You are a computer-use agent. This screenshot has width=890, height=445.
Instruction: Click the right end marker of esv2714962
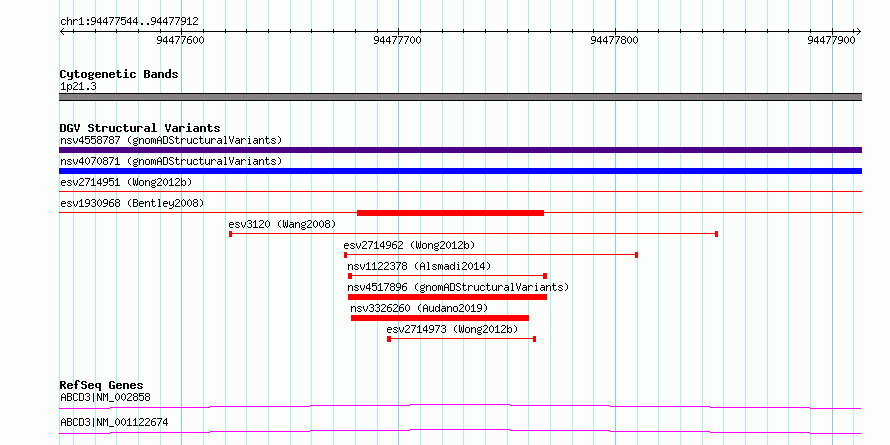(x=636, y=255)
